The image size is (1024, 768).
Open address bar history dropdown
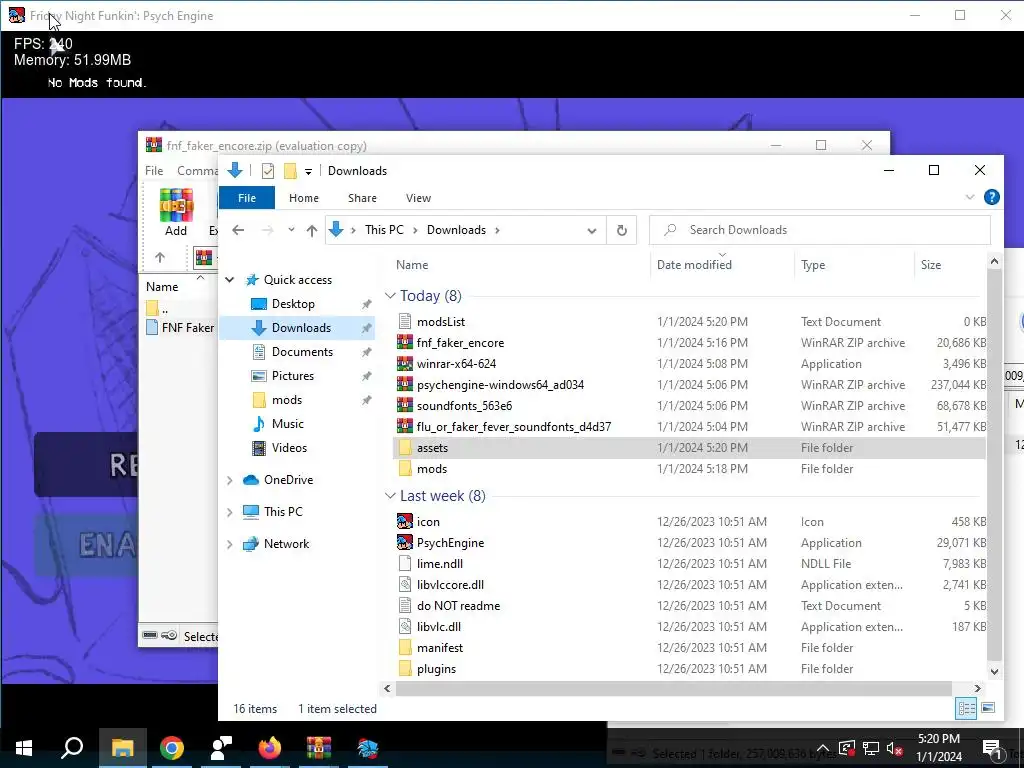592,230
